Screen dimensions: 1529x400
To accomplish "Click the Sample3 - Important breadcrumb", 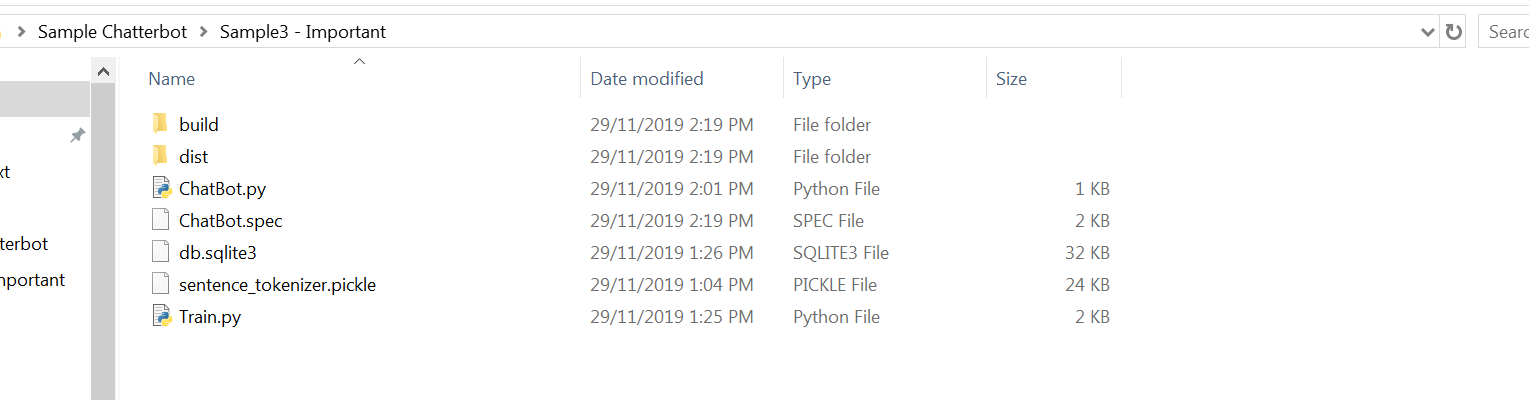I will 303,32.
